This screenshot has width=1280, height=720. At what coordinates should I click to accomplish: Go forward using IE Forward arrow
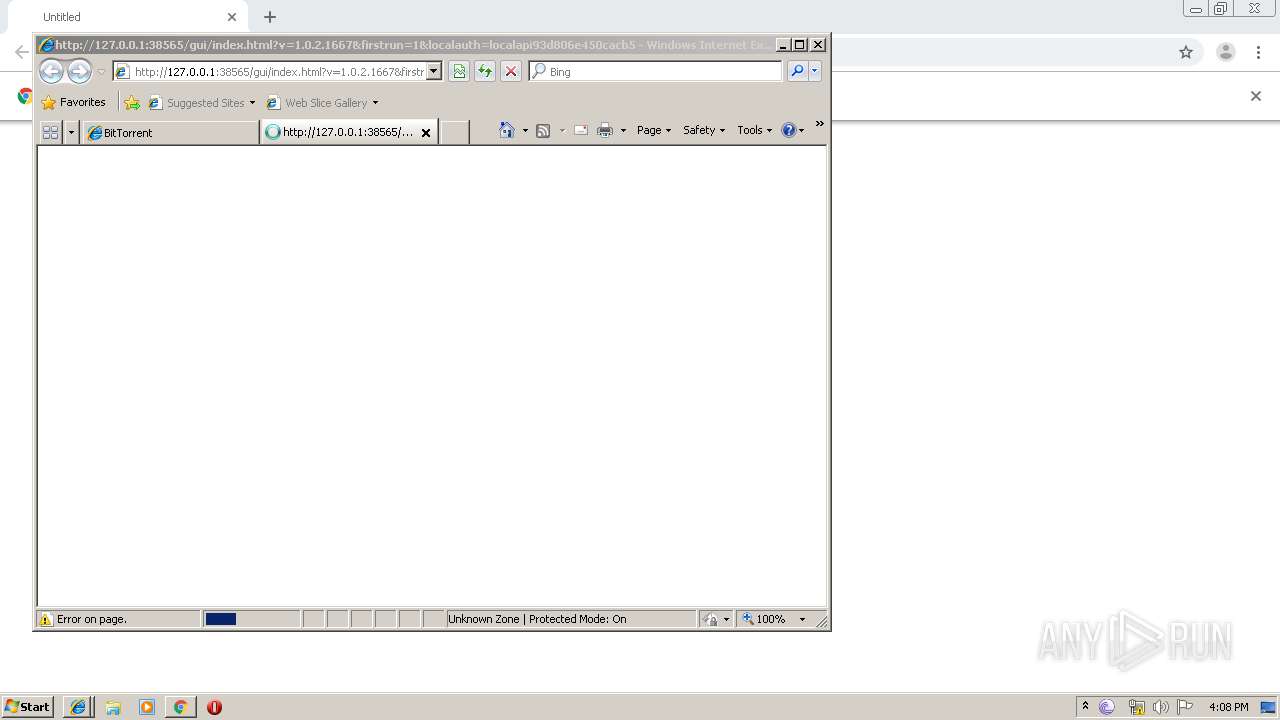tap(79, 71)
